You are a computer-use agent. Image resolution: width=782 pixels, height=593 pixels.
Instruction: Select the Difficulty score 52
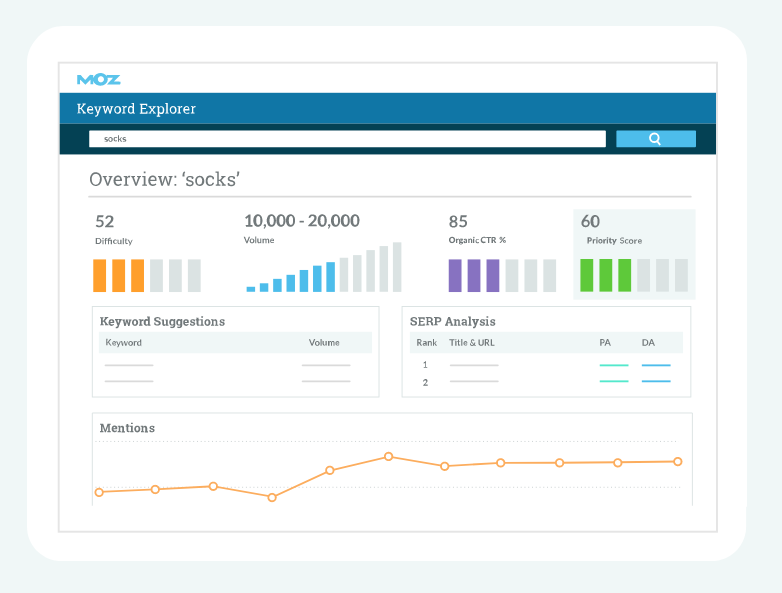click(x=105, y=221)
